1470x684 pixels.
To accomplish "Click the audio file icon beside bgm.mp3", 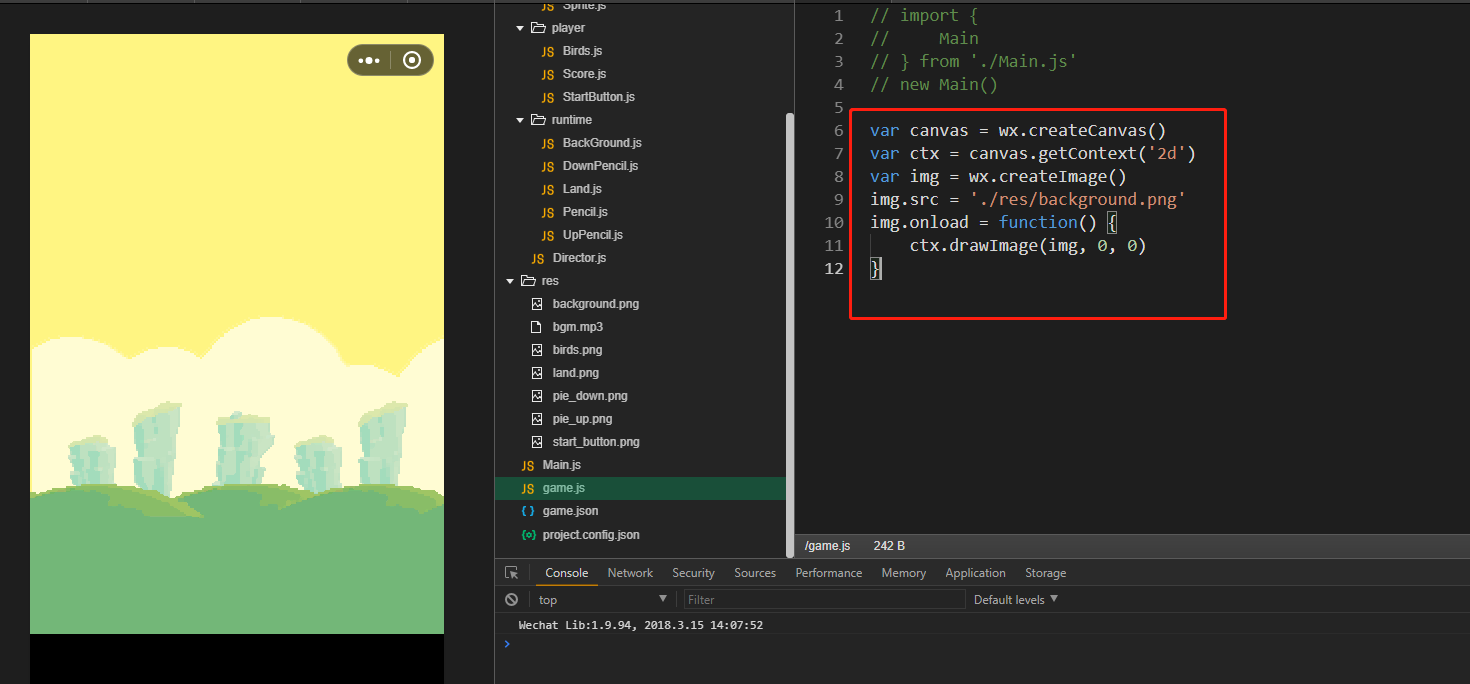I will (537, 327).
